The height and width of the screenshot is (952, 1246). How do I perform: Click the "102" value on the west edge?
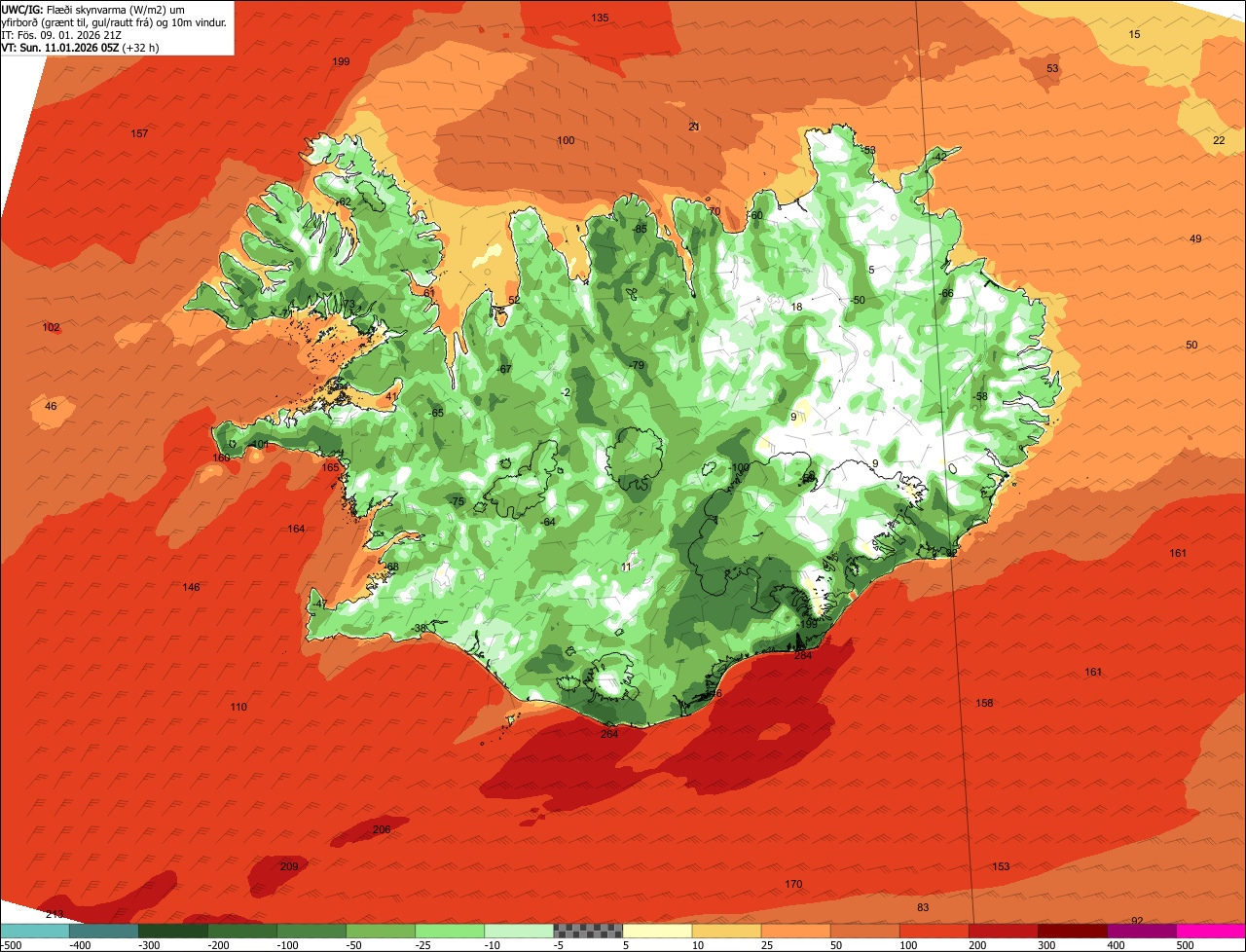(x=52, y=327)
